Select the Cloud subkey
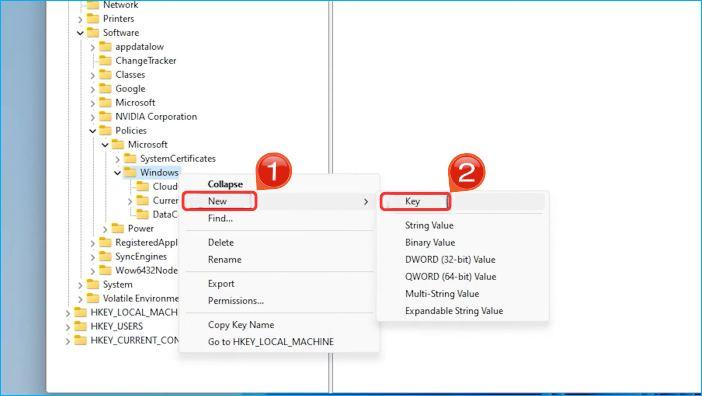Image resolution: width=702 pixels, height=396 pixels. pos(165,186)
